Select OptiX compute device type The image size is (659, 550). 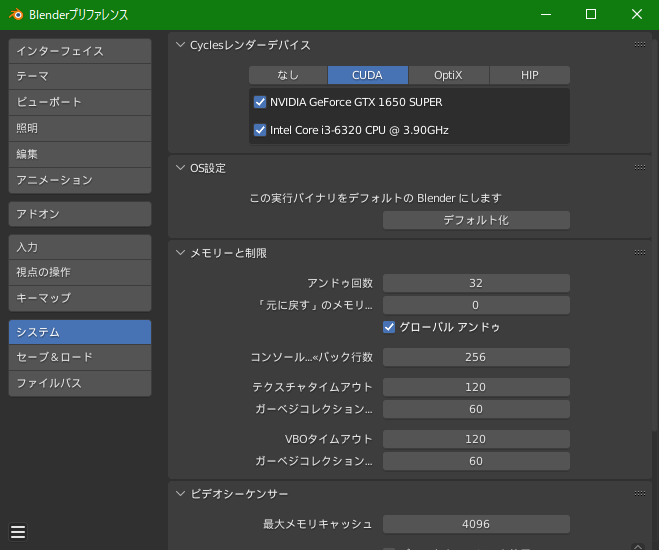click(x=448, y=75)
